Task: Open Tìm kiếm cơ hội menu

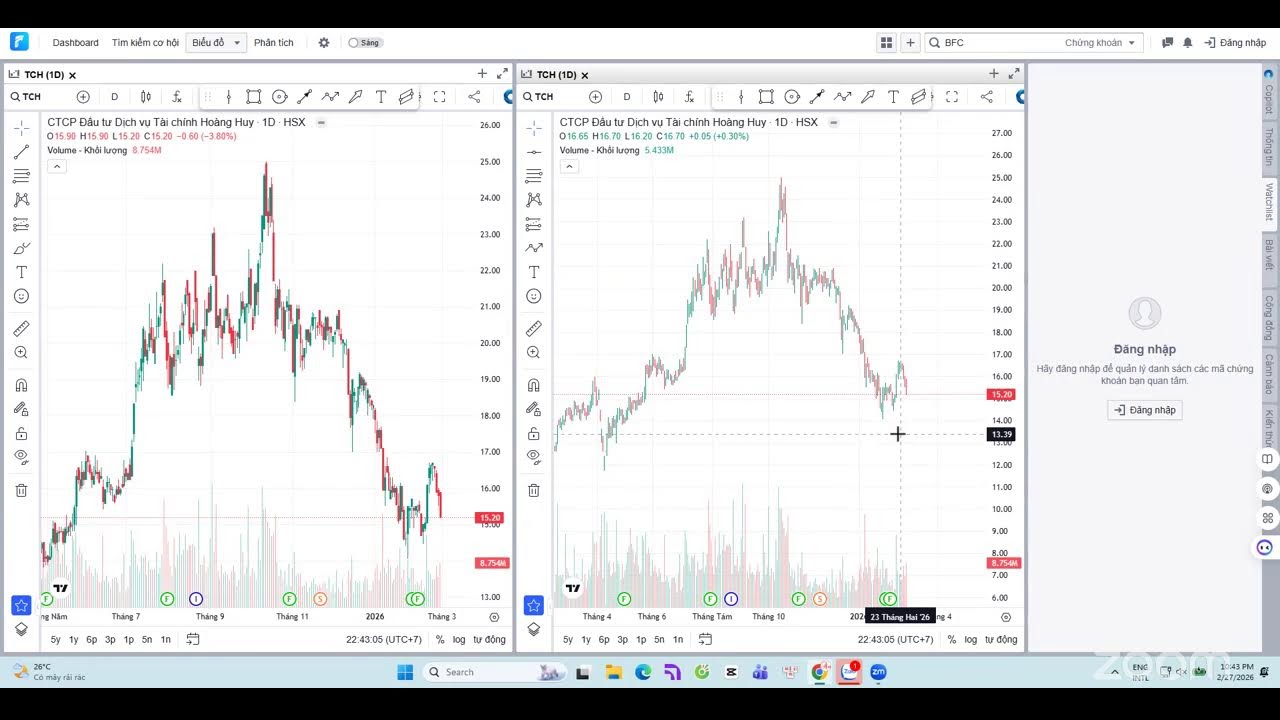Action: (145, 43)
